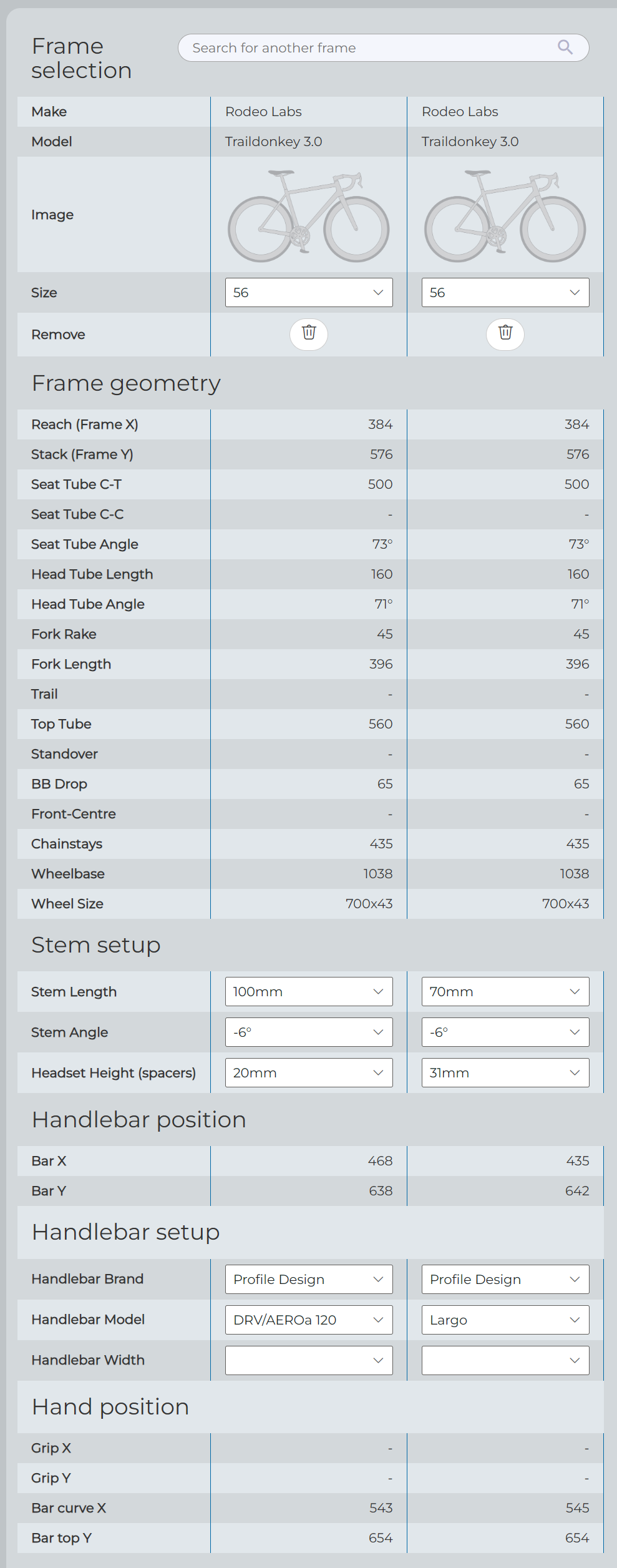Click the 'Head Tube Angle' row label
The height and width of the screenshot is (1568, 617).
pyautogui.click(x=88, y=604)
